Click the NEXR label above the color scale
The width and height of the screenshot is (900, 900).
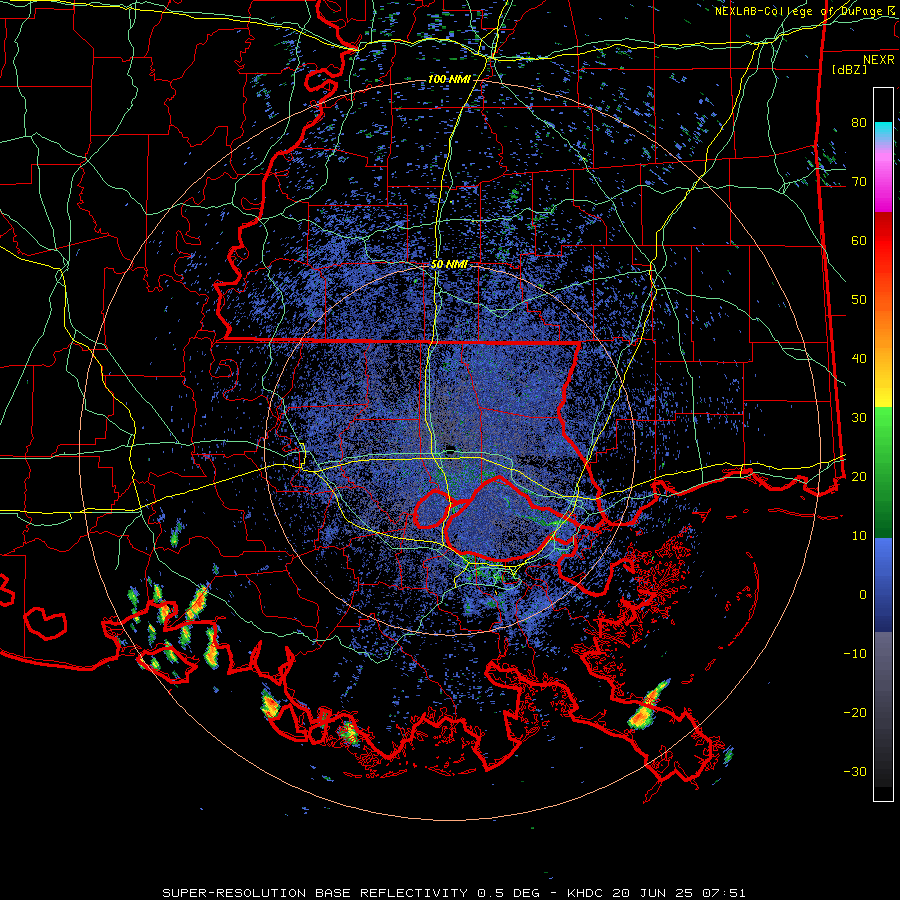[x=879, y=60]
